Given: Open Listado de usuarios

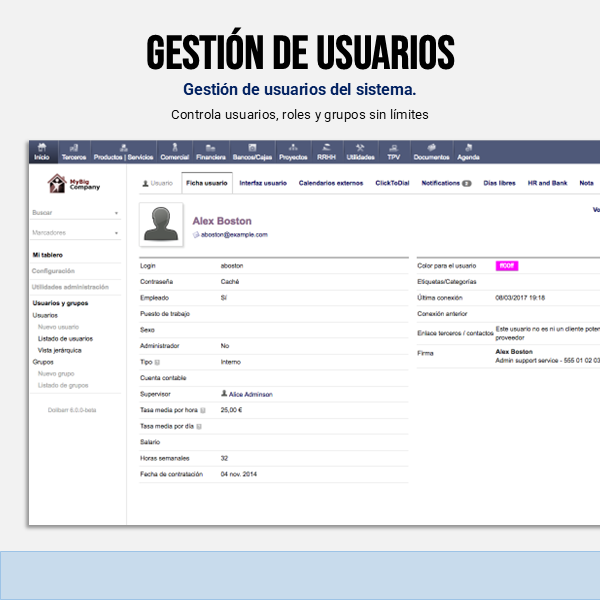Looking at the screenshot, I should (x=65, y=339).
